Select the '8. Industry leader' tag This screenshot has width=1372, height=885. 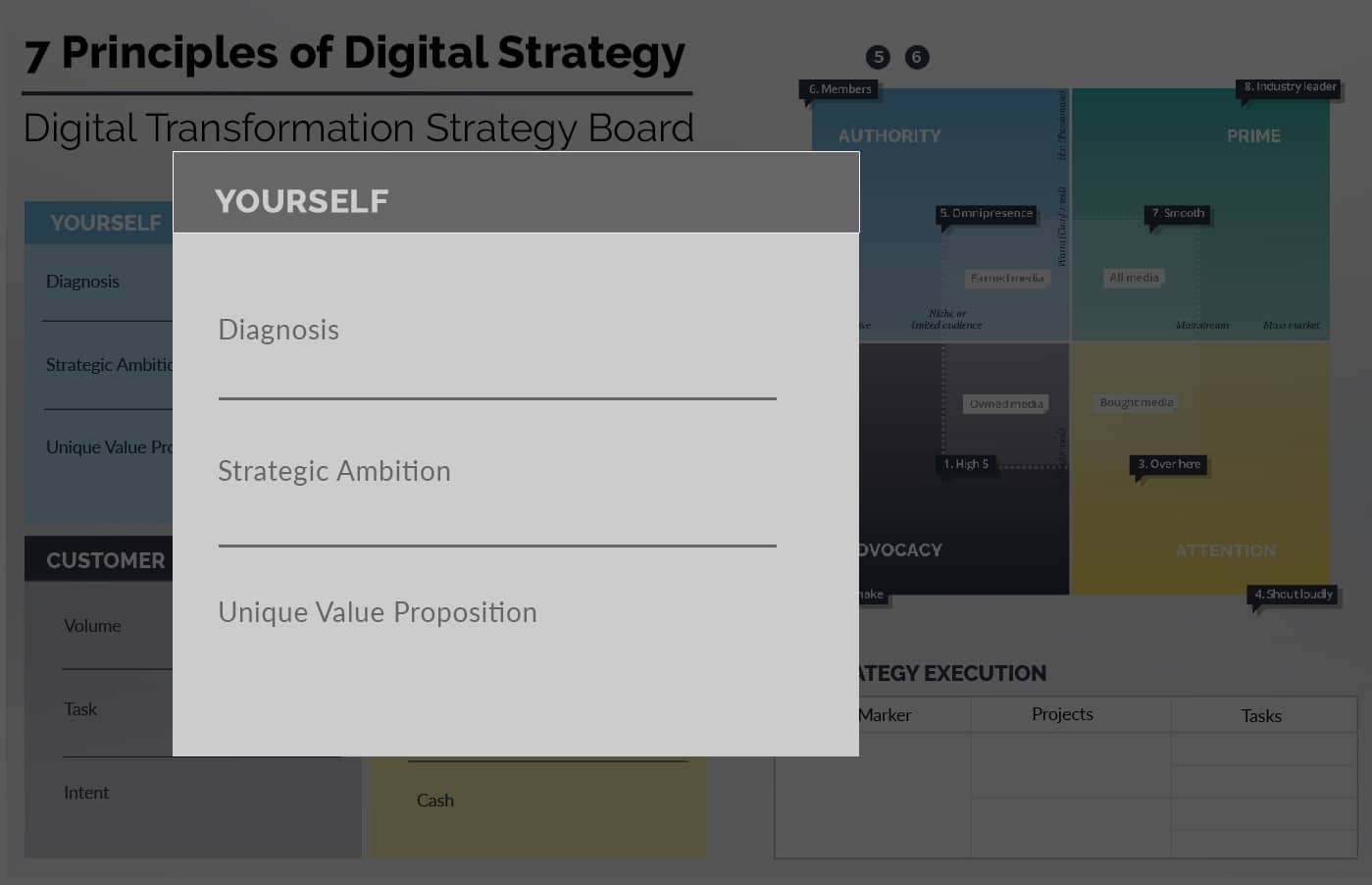coord(1289,86)
